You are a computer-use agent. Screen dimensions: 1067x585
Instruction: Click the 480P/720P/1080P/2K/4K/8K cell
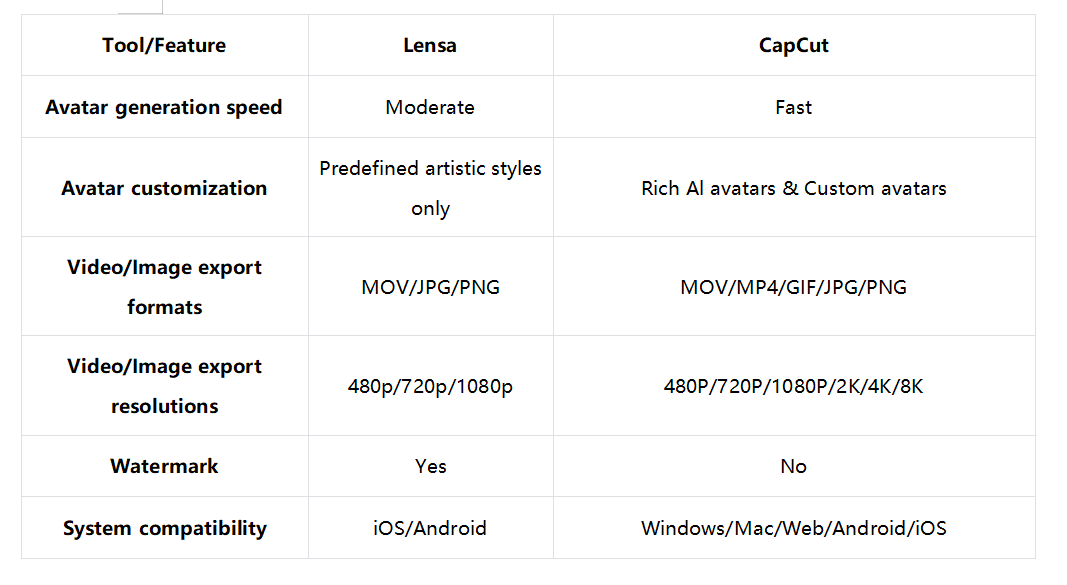(x=793, y=386)
